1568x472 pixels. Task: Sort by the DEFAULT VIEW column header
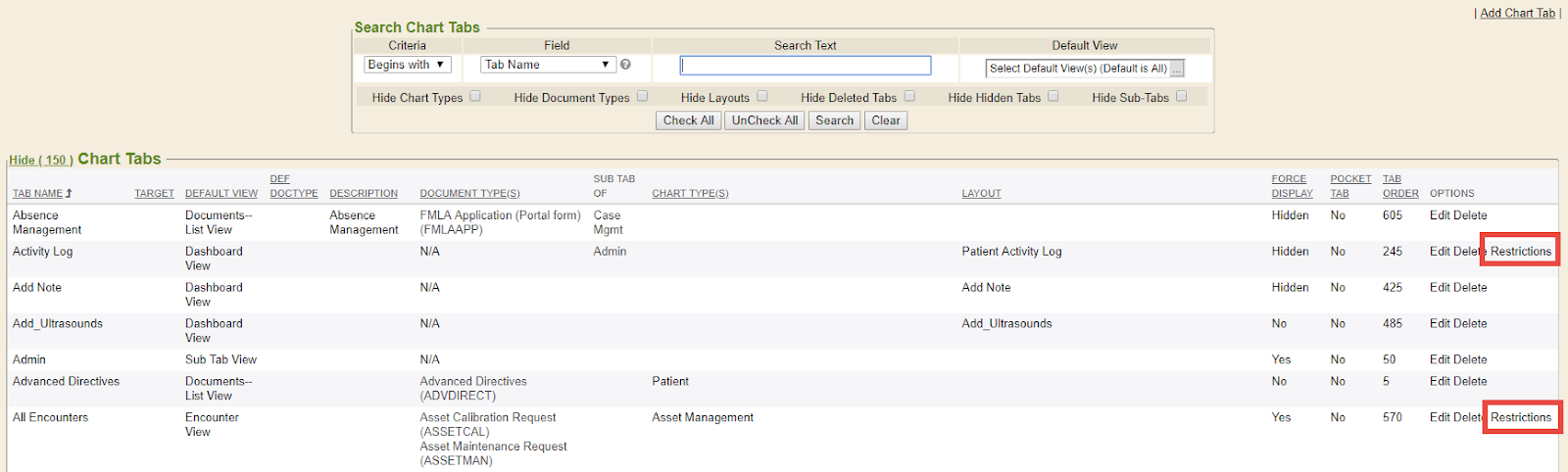tap(221, 194)
